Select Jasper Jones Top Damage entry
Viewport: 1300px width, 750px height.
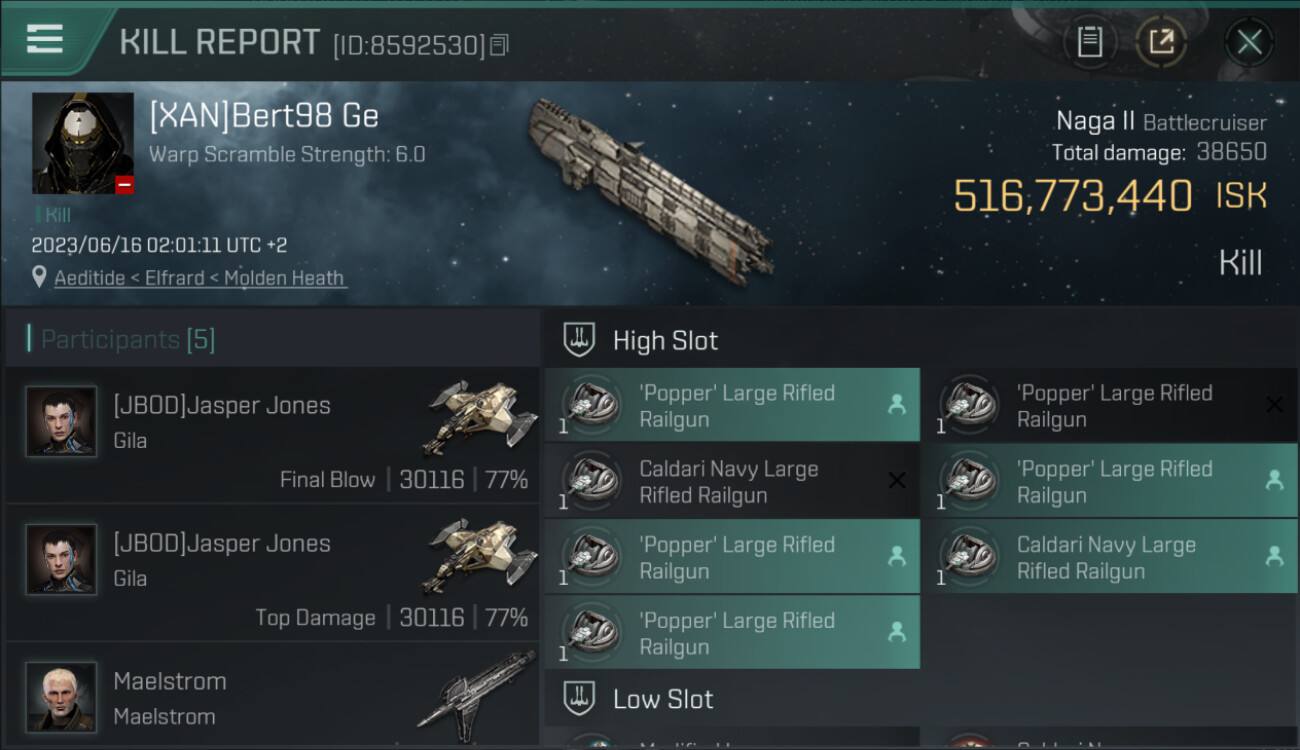tap(272, 573)
